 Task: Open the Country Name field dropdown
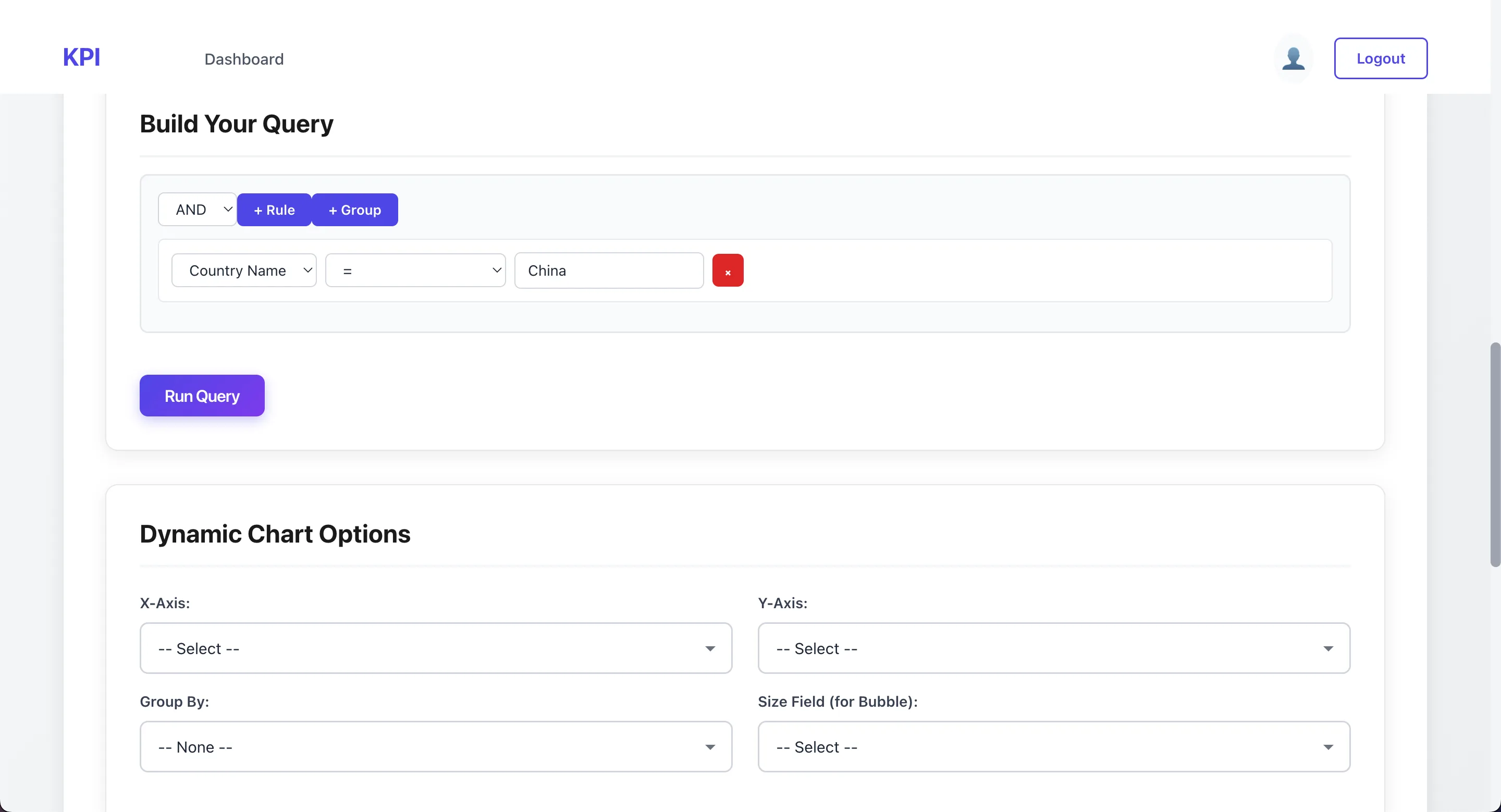tap(243, 270)
